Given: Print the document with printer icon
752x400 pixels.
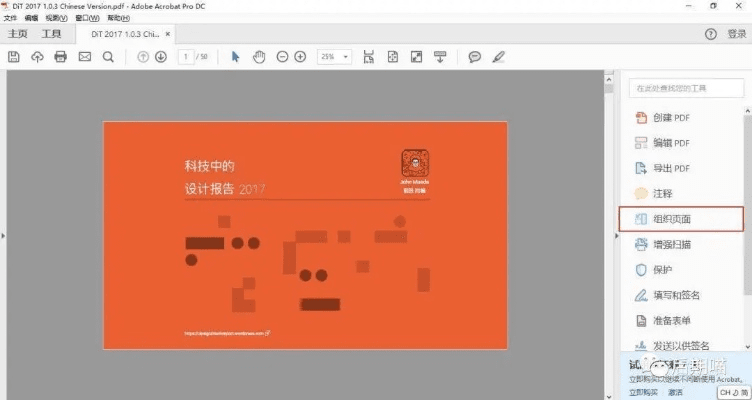Looking at the screenshot, I should 60,57.
